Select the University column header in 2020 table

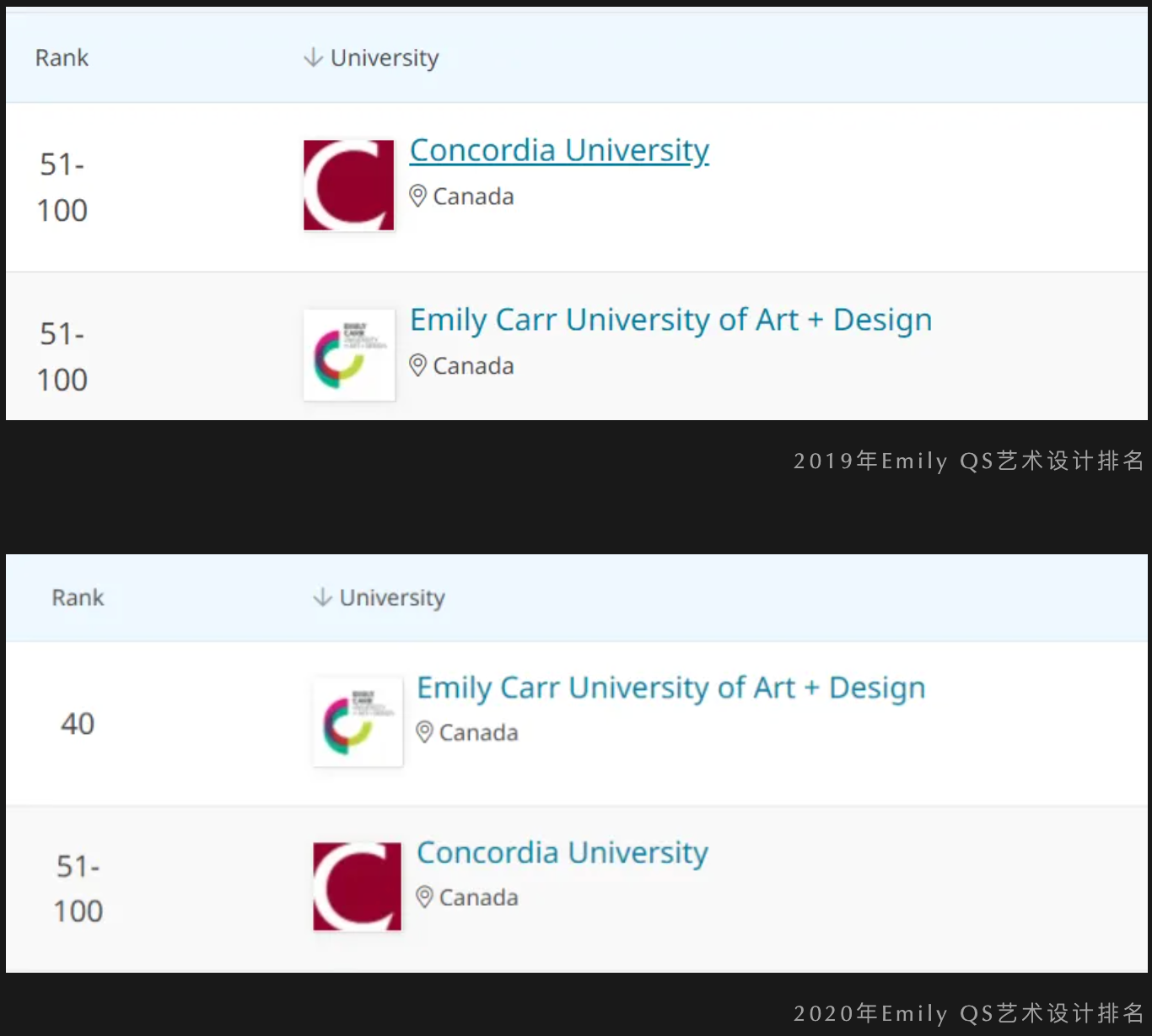point(392,597)
